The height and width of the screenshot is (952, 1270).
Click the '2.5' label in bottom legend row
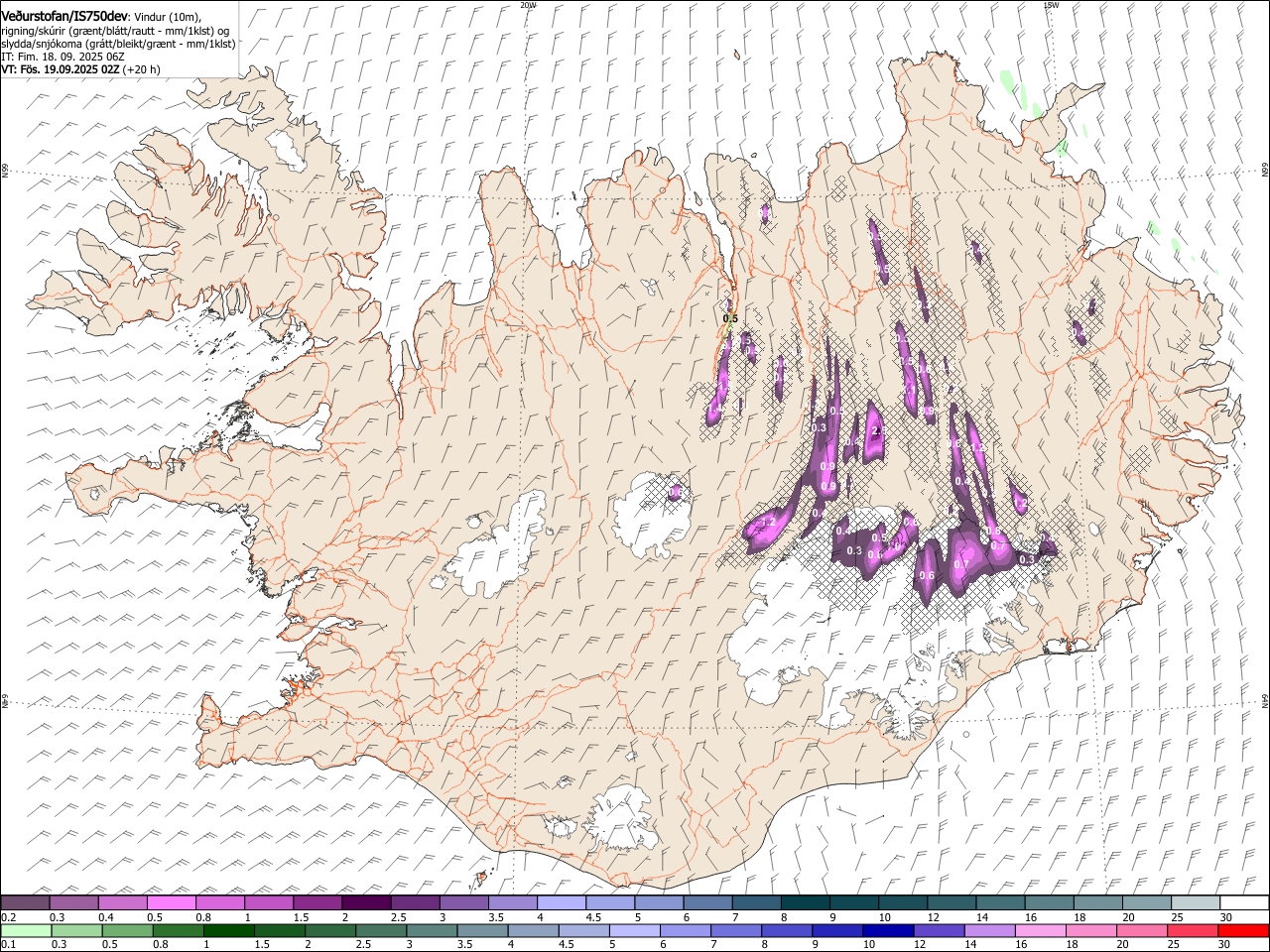click(363, 945)
